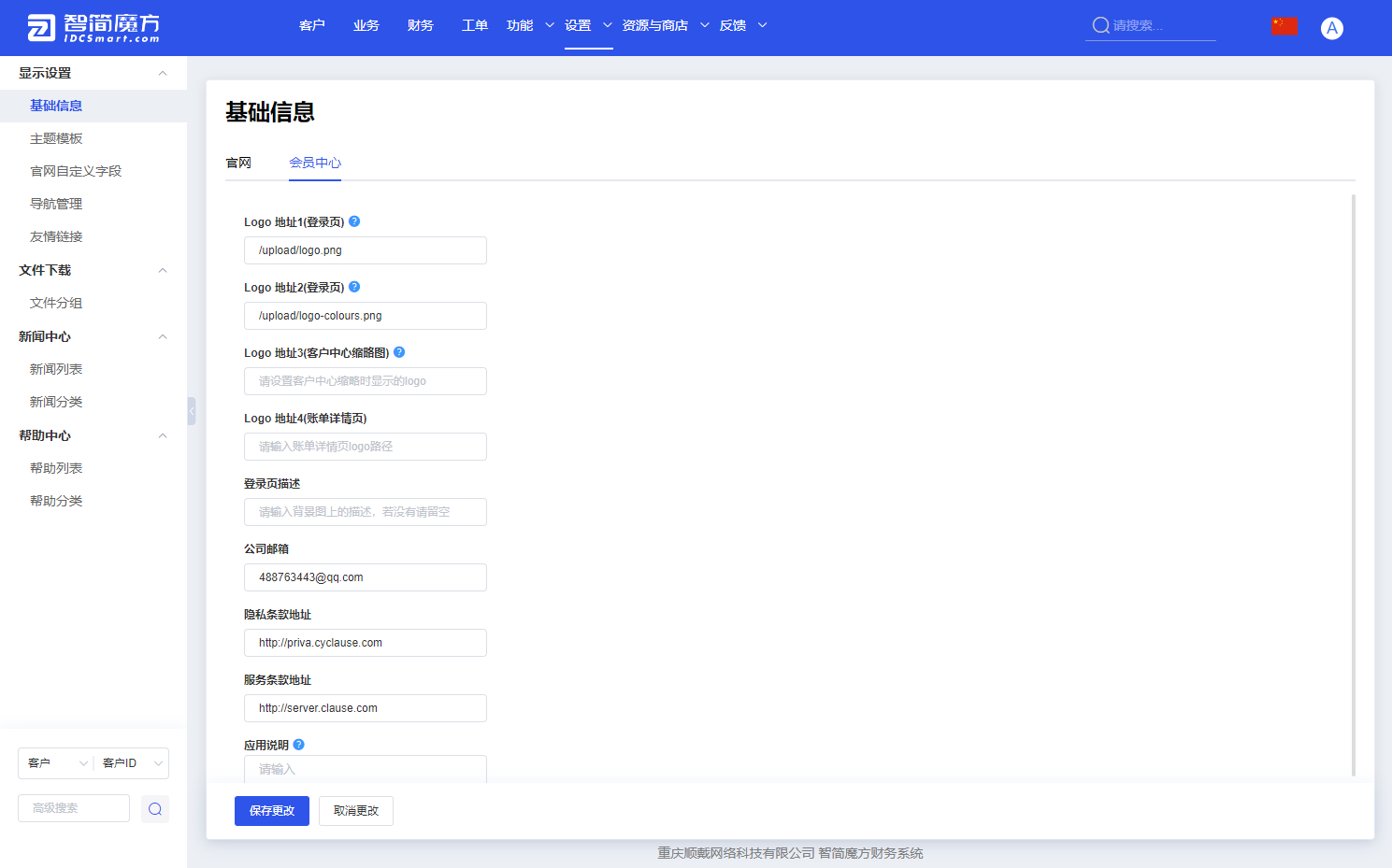The image size is (1392, 868).
Task: Expand the 资源与商店 dropdown menu
Action: point(662,25)
